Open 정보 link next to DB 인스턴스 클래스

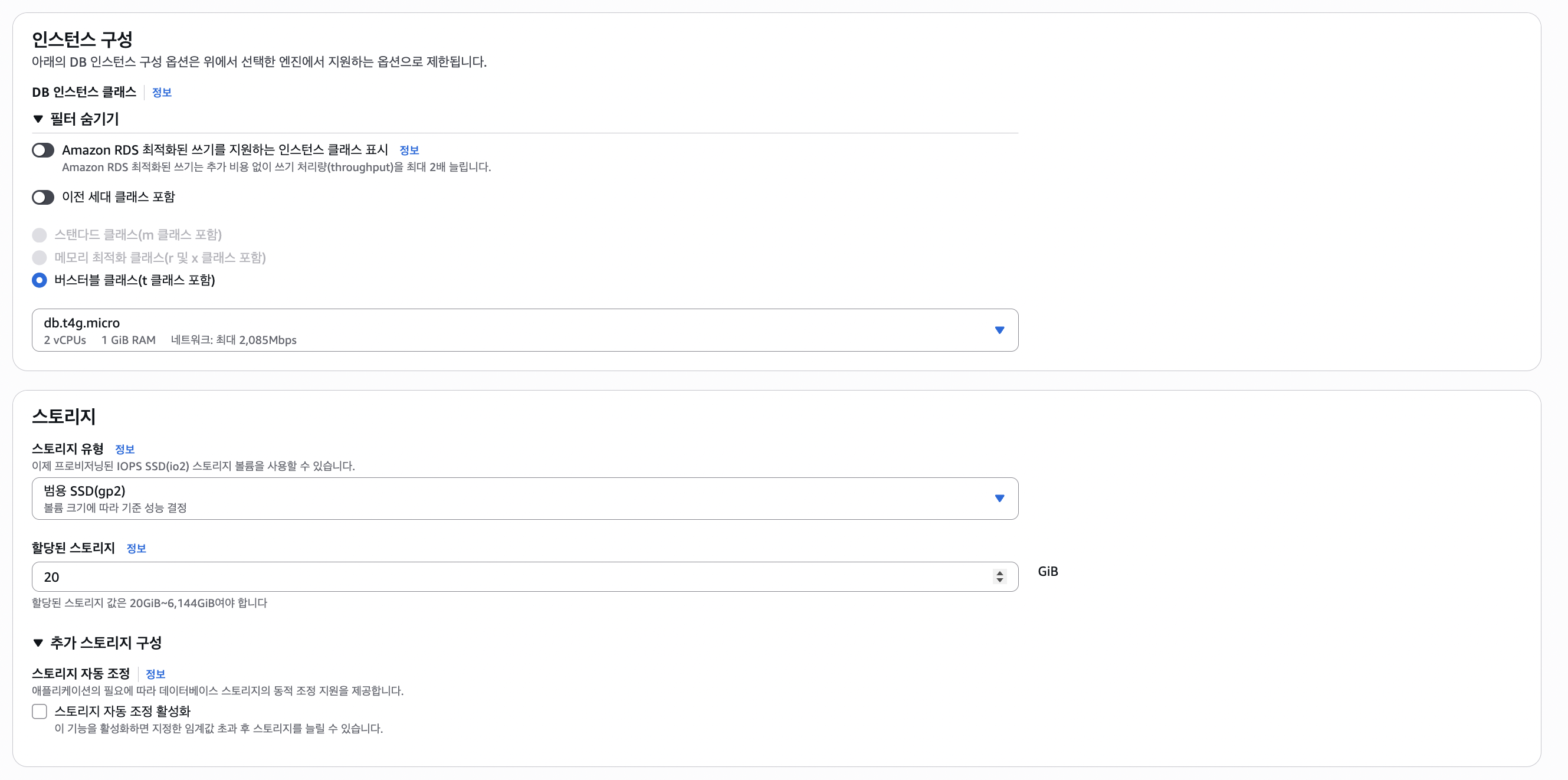click(161, 93)
